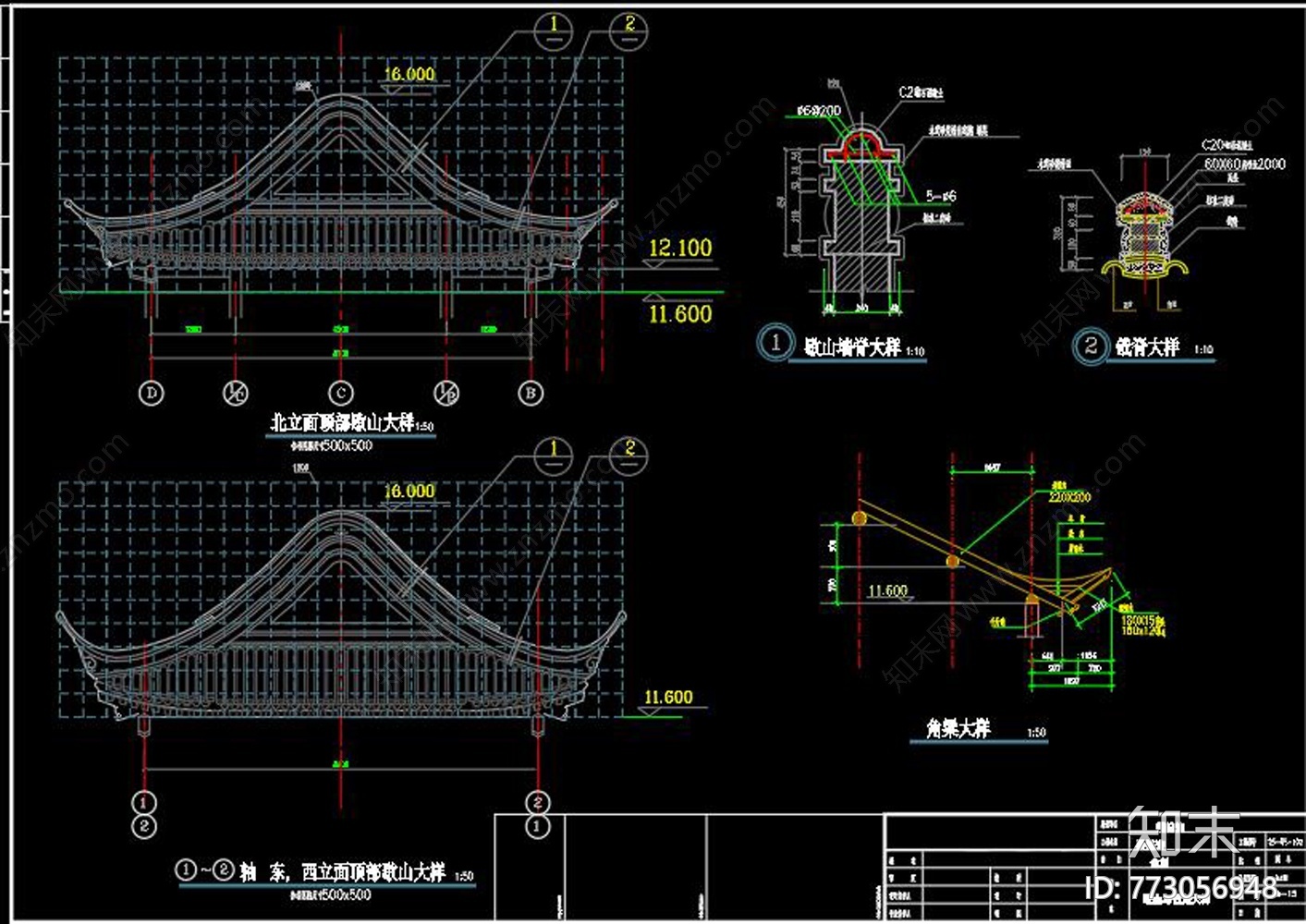Select the 北立面顶部歇山大样 drawing title
The height and width of the screenshot is (924, 1306).
[341, 422]
